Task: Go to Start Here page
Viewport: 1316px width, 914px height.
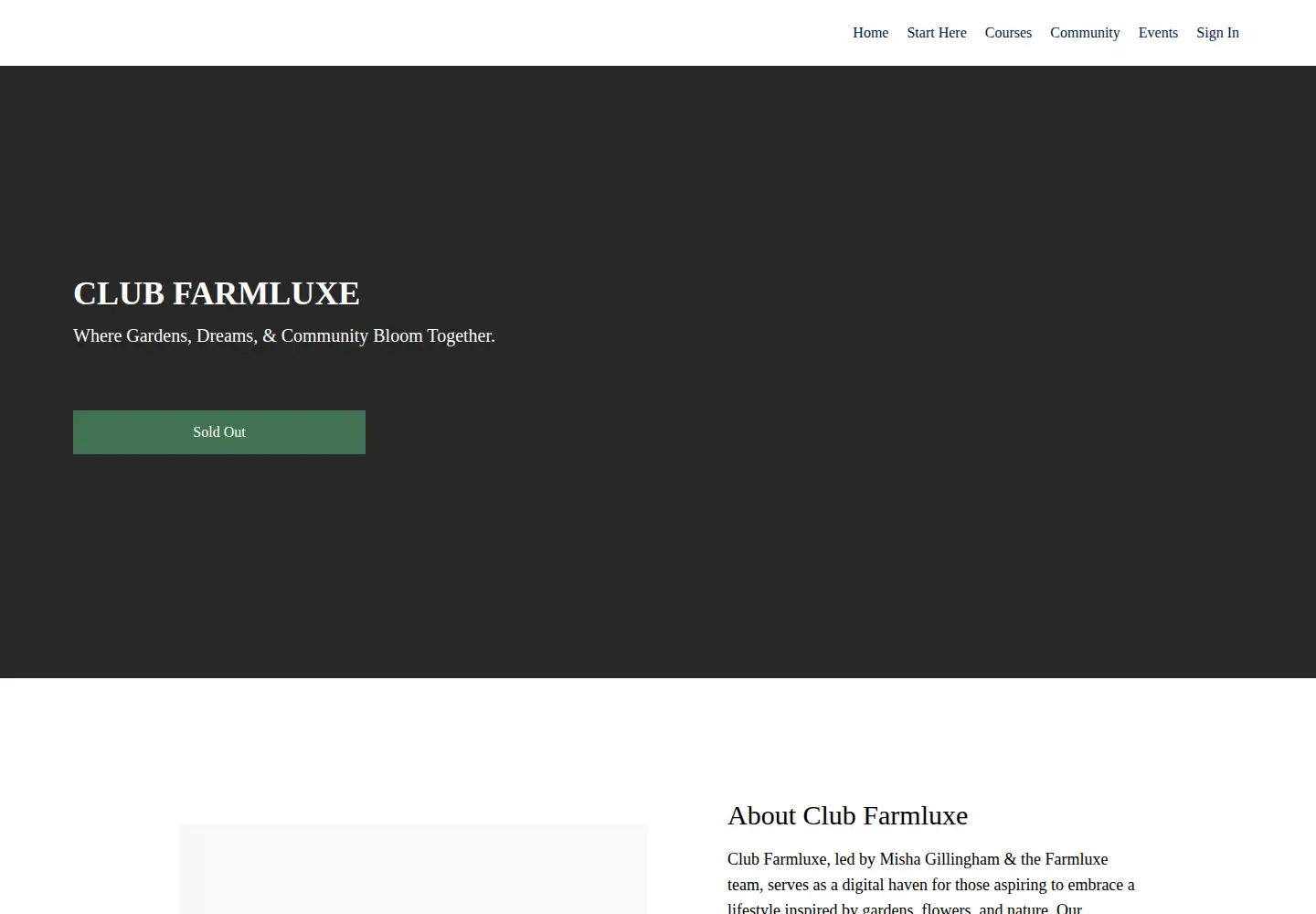Action: coord(936,33)
